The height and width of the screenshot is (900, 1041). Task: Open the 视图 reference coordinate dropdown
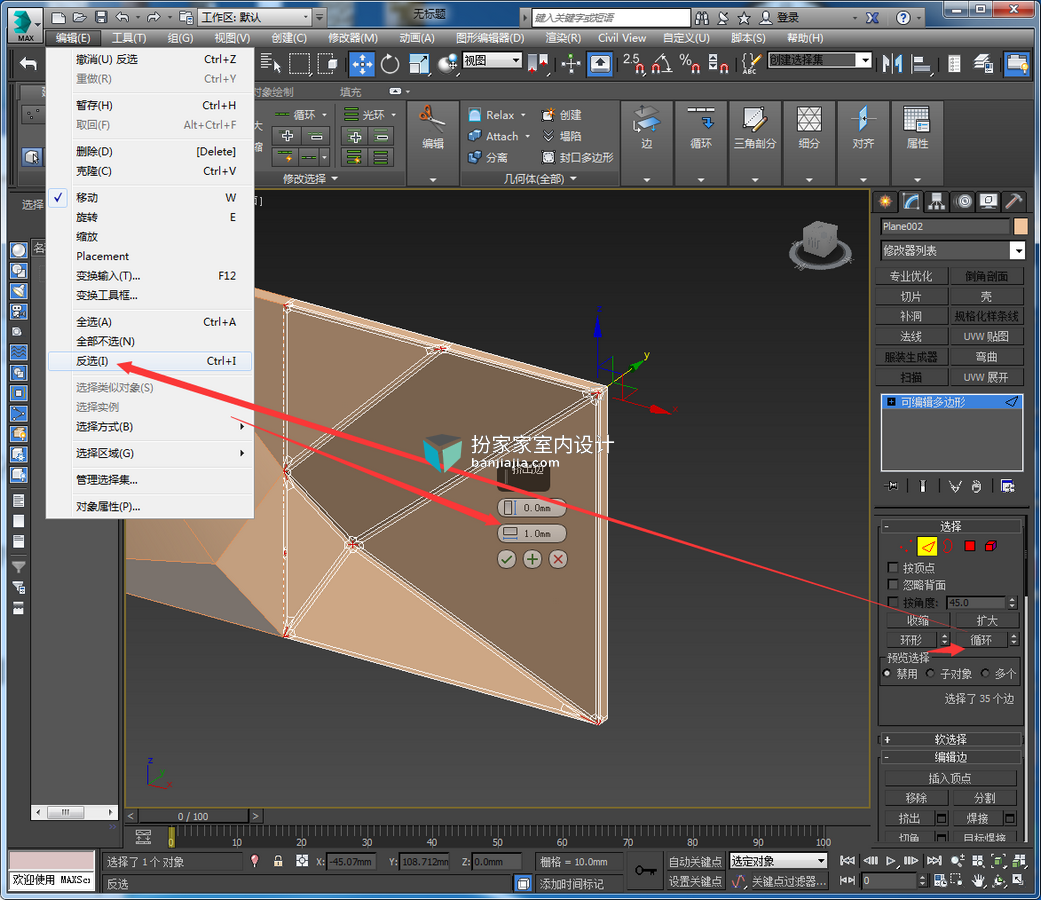coord(492,60)
